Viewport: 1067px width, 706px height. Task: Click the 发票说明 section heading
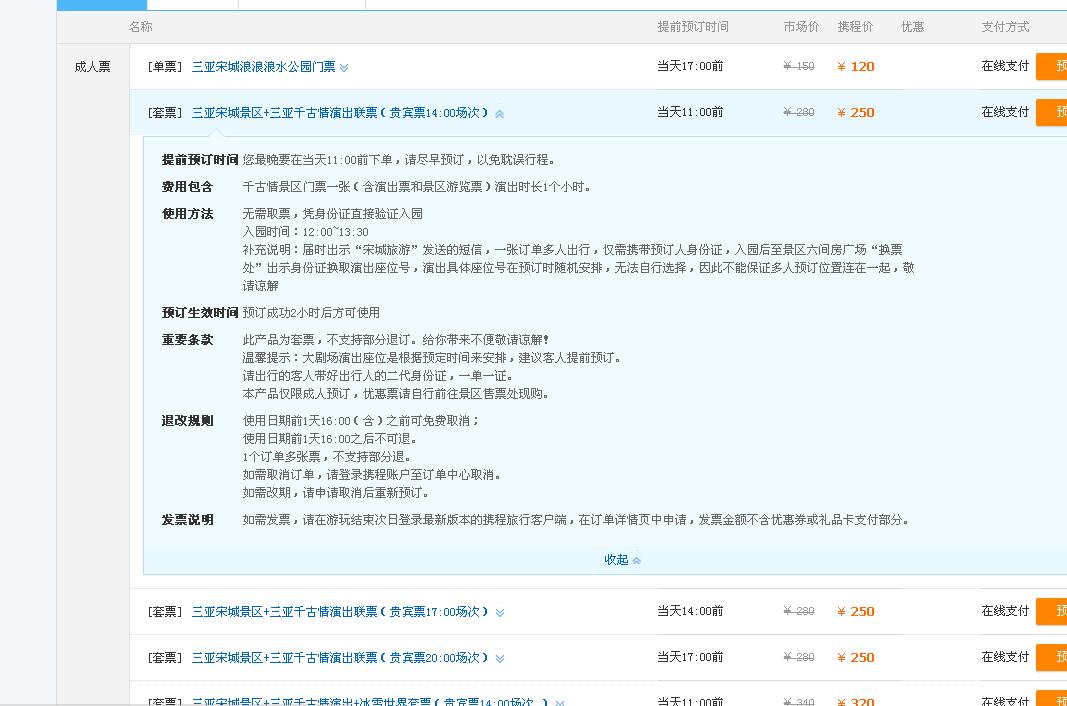[187, 519]
